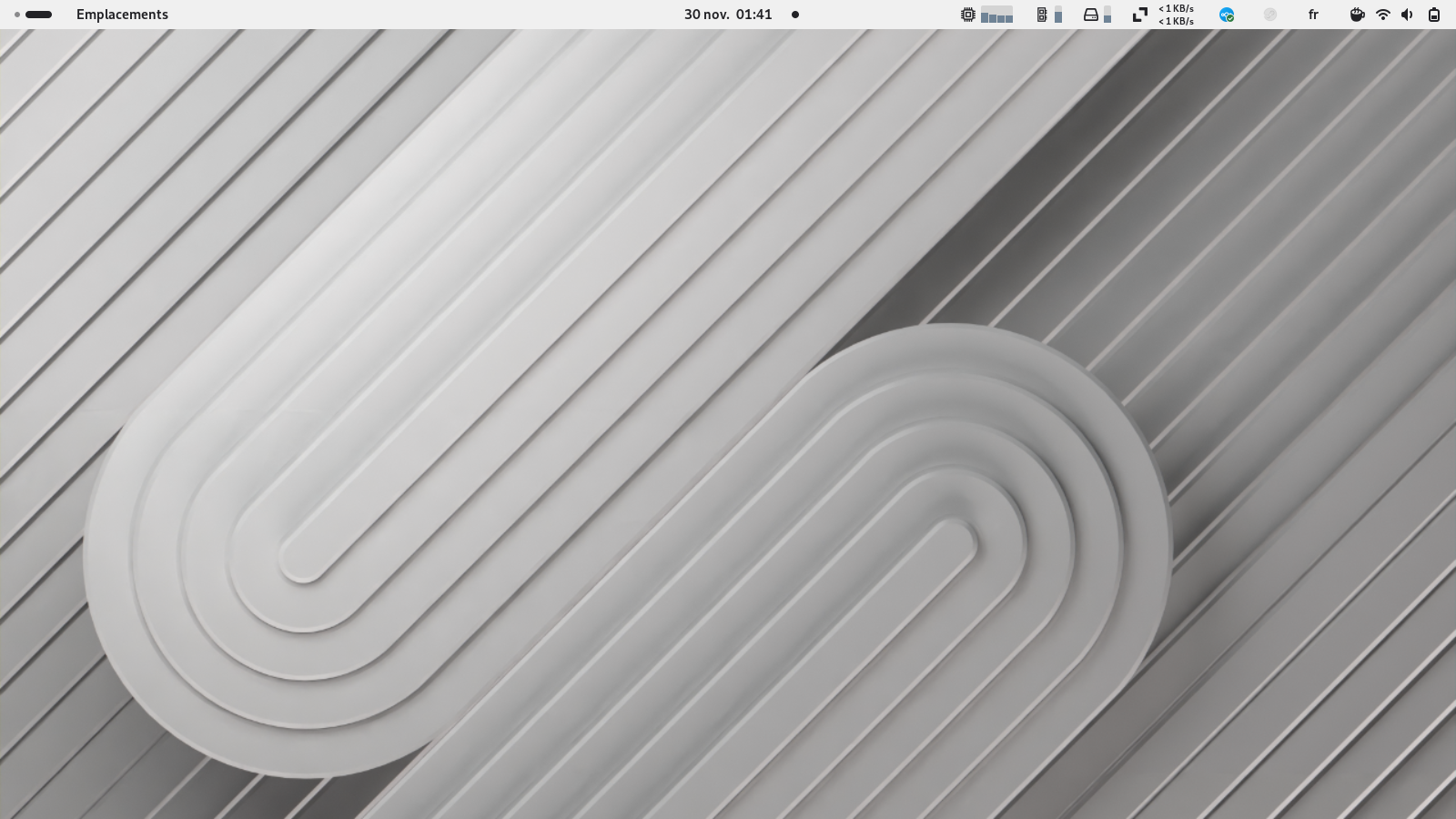Click the notification dot beside the clock
The image size is (1456, 819).
point(795,15)
